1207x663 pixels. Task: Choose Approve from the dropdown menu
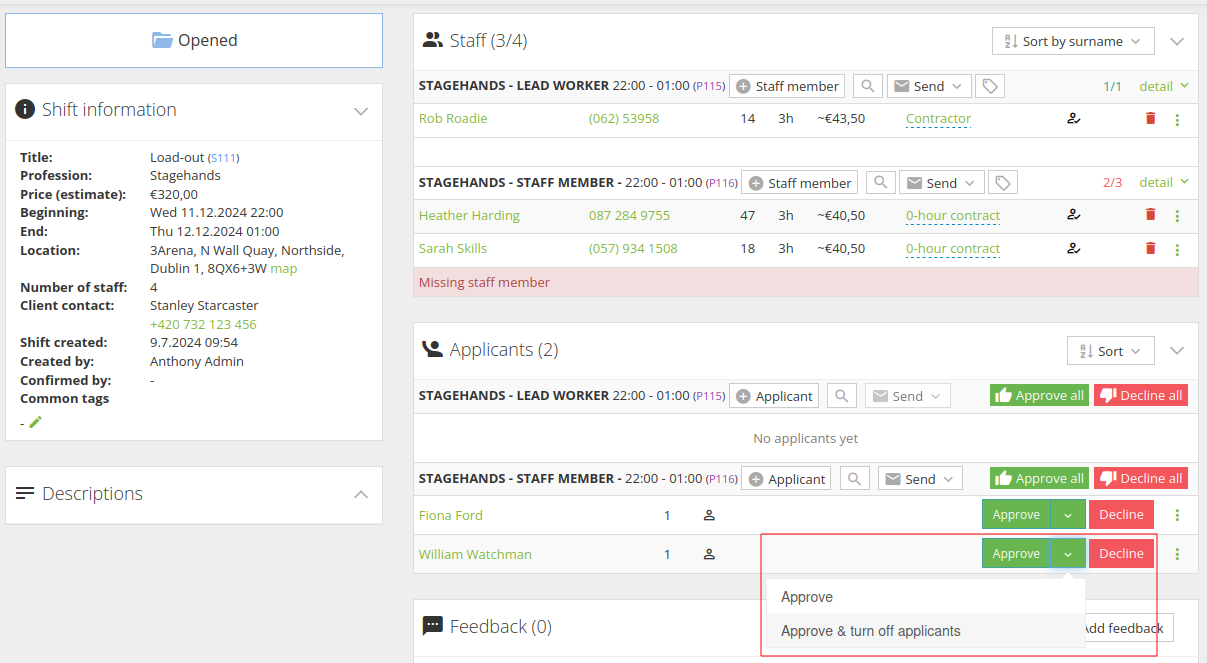[x=807, y=597]
